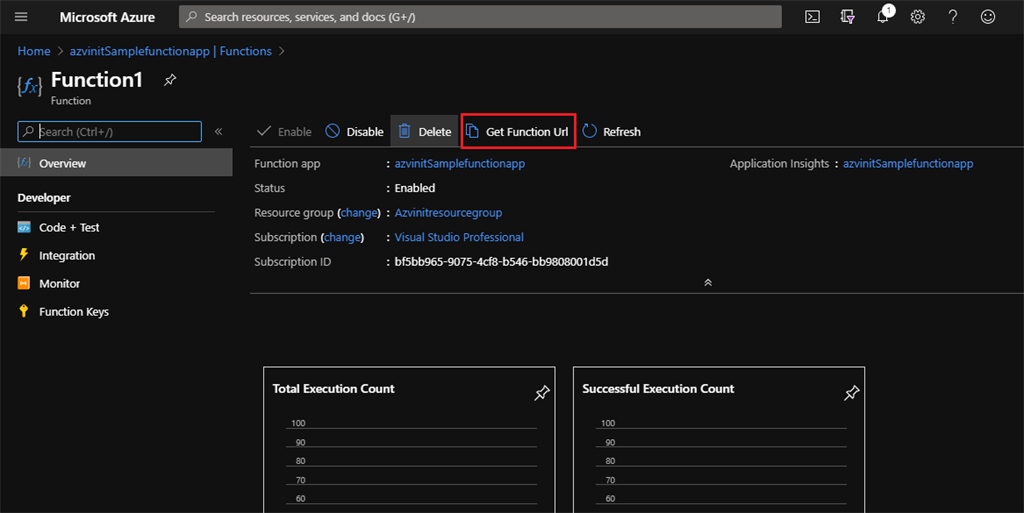Click the Enable toolbar button
The width and height of the screenshot is (1024, 513).
[284, 131]
